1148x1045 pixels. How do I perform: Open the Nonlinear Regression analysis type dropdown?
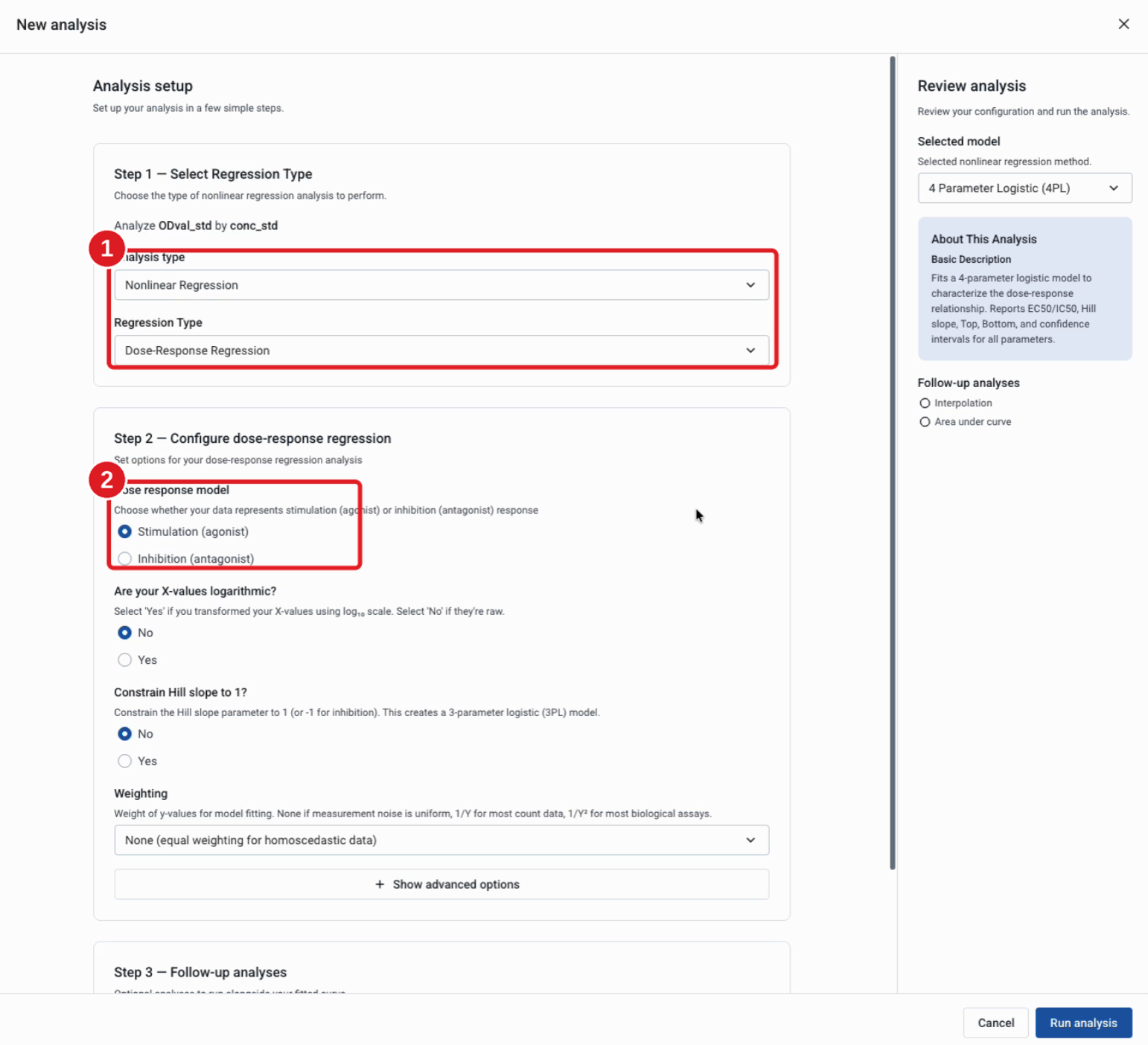click(x=441, y=285)
